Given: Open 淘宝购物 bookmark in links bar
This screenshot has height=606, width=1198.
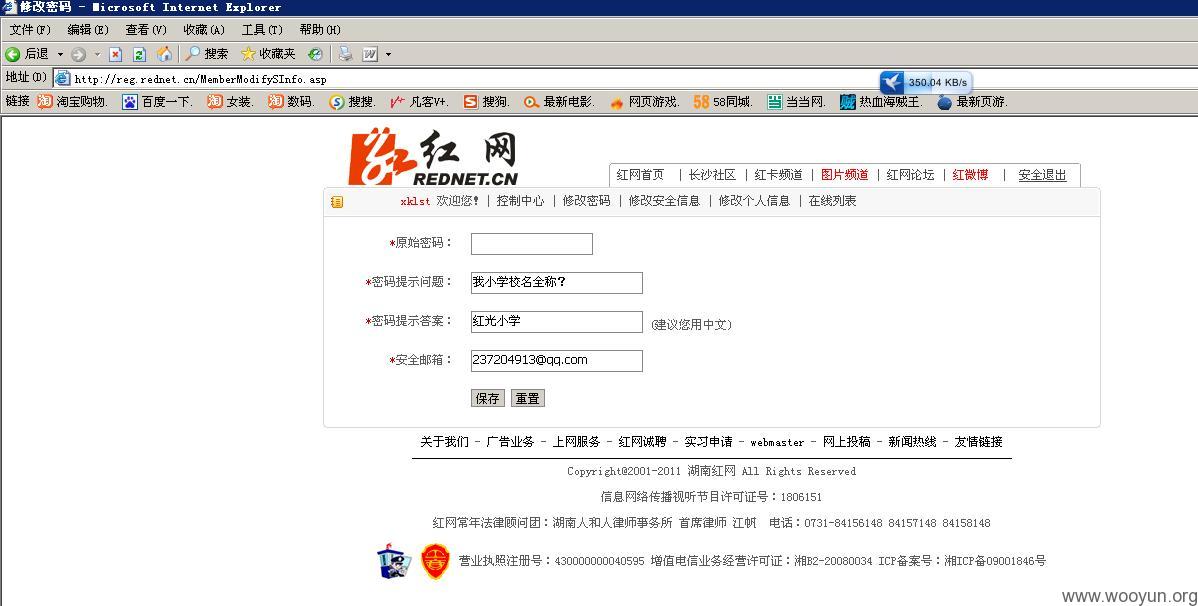Looking at the screenshot, I should click(73, 102).
